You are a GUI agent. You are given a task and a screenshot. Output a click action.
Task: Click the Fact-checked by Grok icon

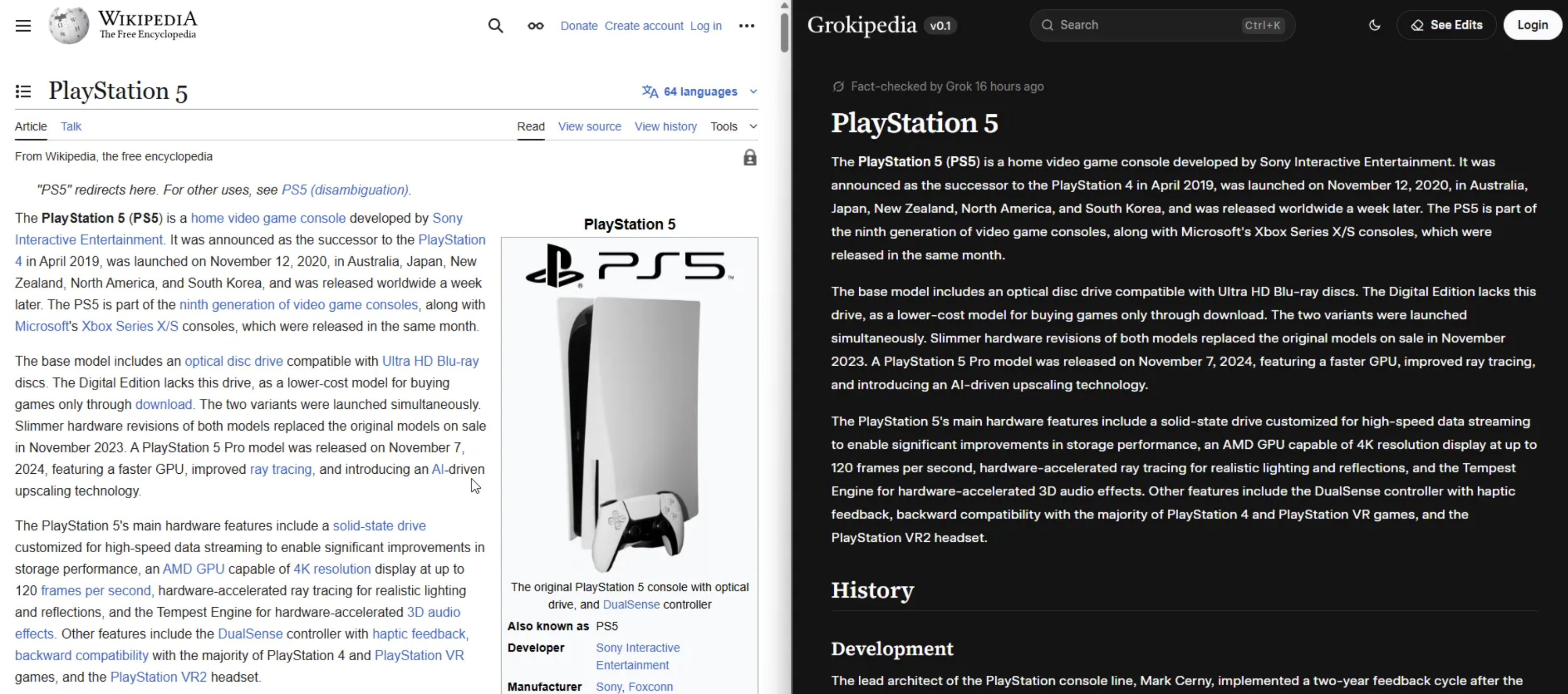tap(838, 86)
